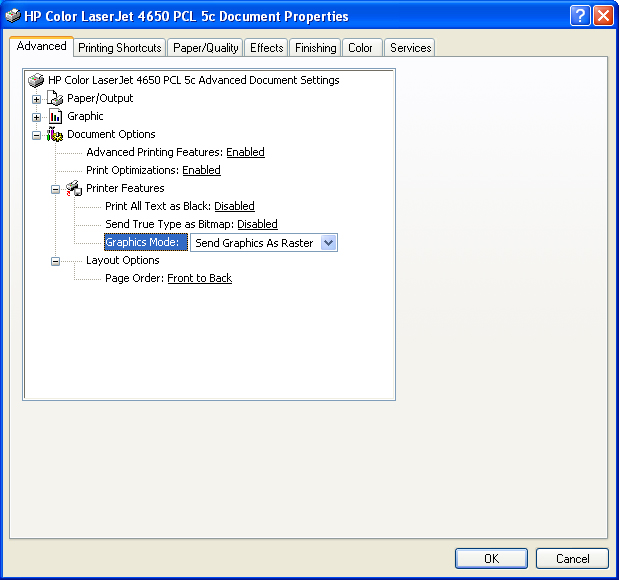619x580 pixels.
Task: Switch to the Advanced tab
Action: coord(41,46)
